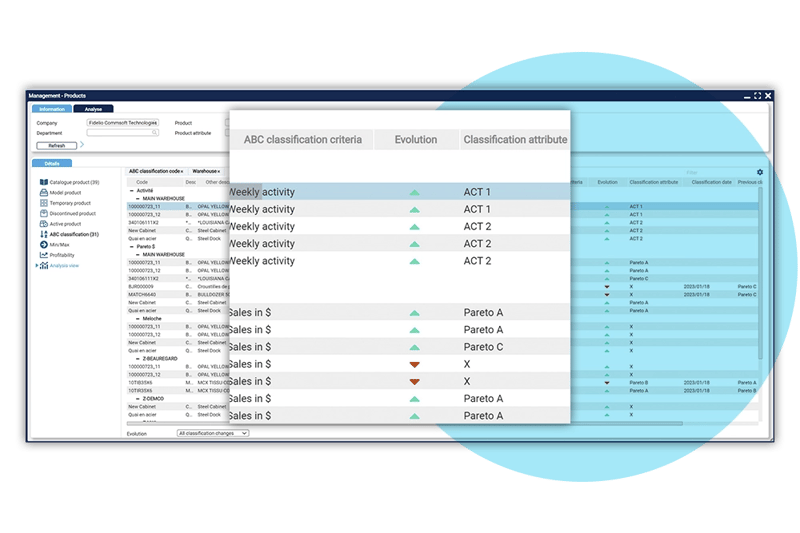Select highlighted row 100000723_11 under Activité
This screenshot has height=533, width=800.
coord(178,207)
